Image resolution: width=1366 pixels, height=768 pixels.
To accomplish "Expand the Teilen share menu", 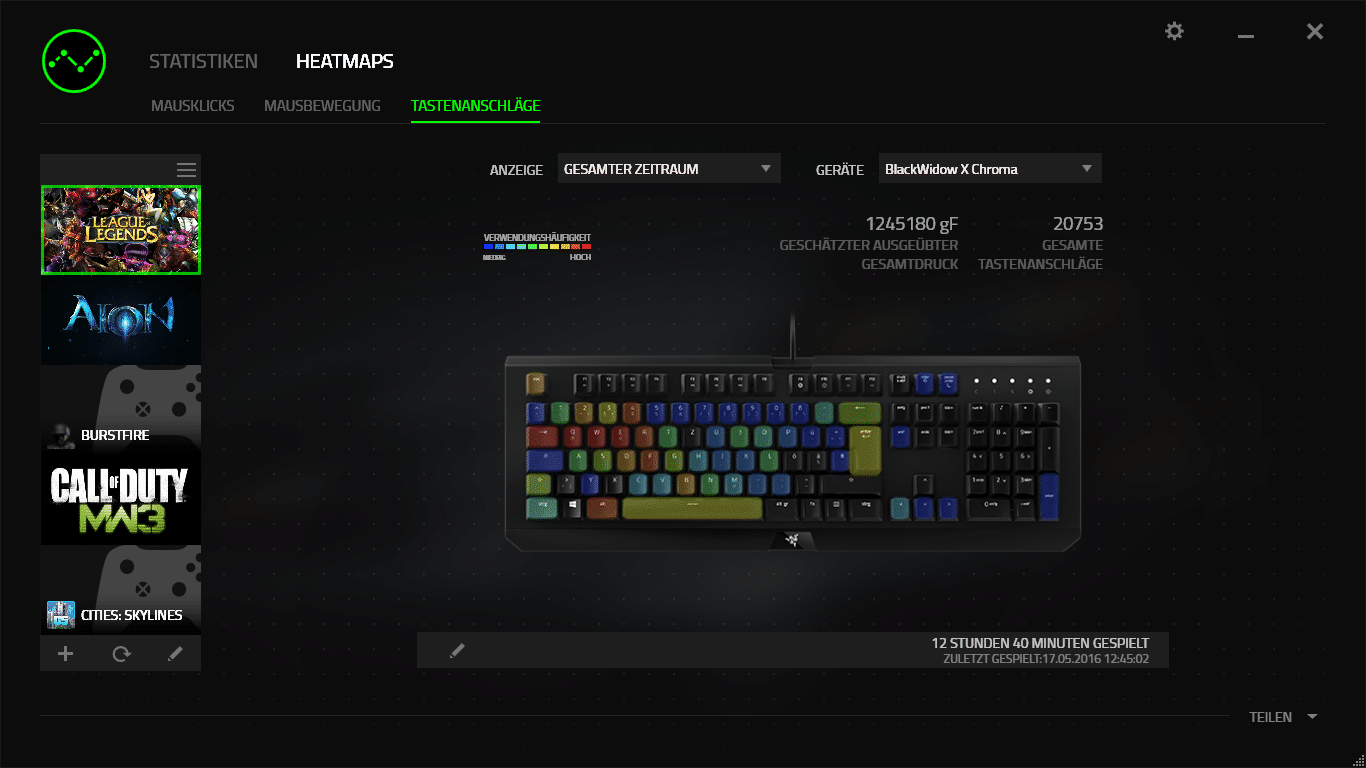I will (x=1283, y=717).
